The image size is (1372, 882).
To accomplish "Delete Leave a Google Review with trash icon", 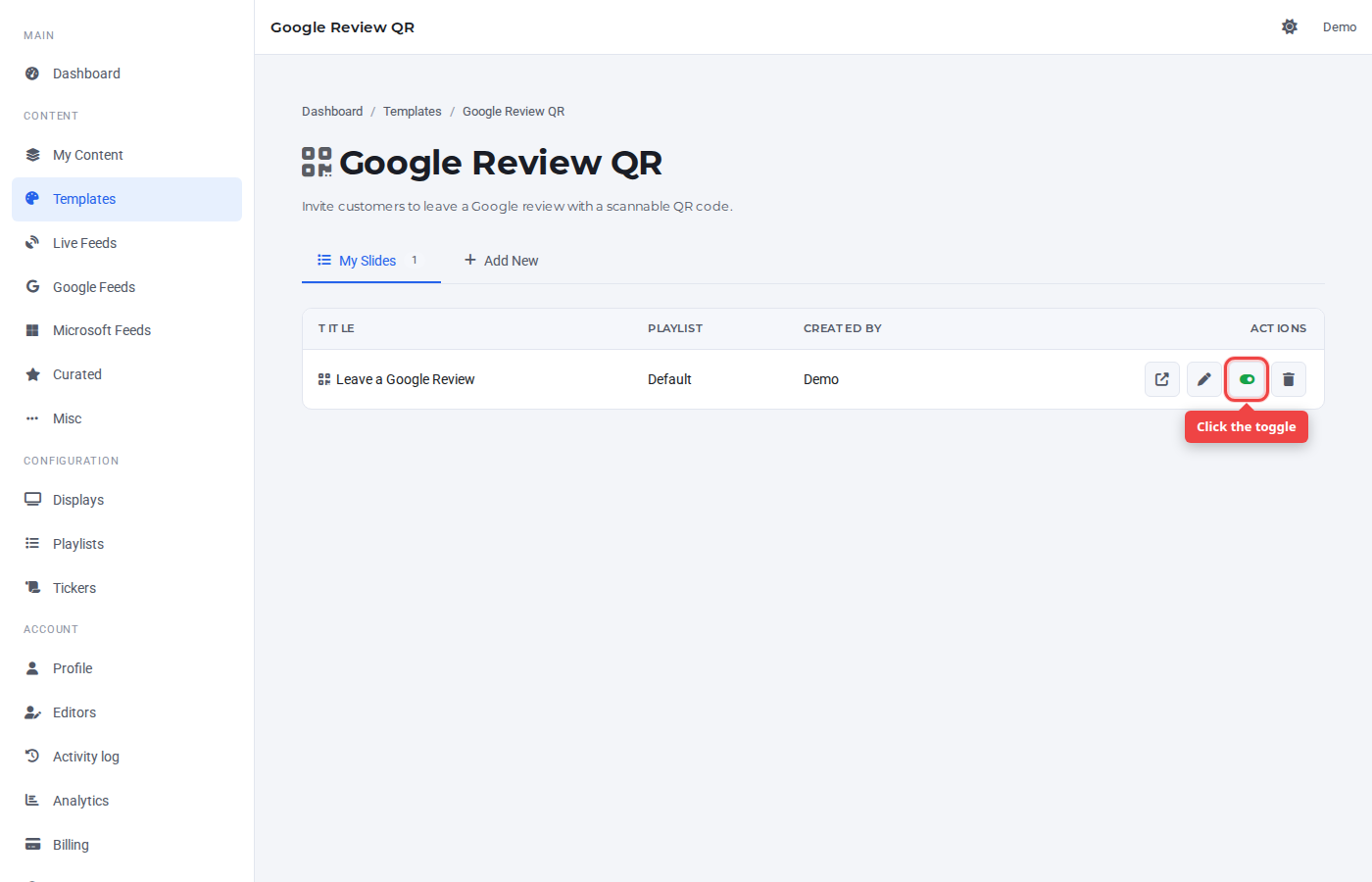I will pyautogui.click(x=1289, y=379).
